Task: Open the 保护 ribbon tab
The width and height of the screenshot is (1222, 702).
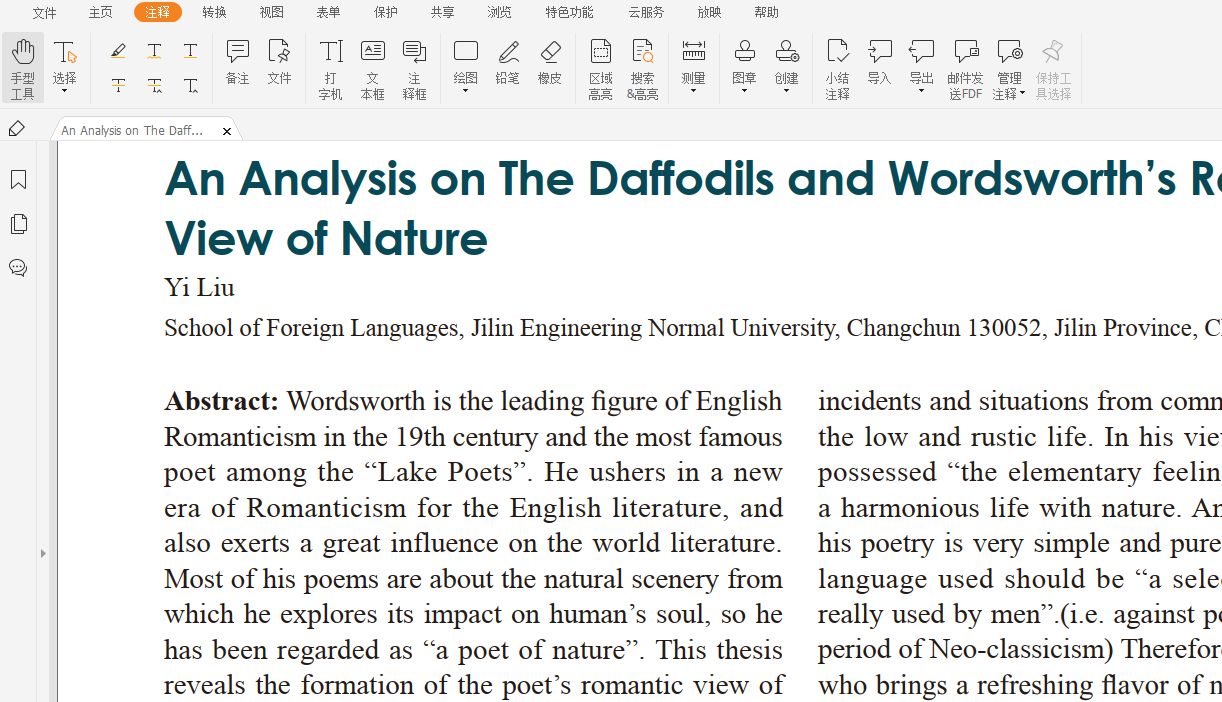Action: tap(385, 12)
